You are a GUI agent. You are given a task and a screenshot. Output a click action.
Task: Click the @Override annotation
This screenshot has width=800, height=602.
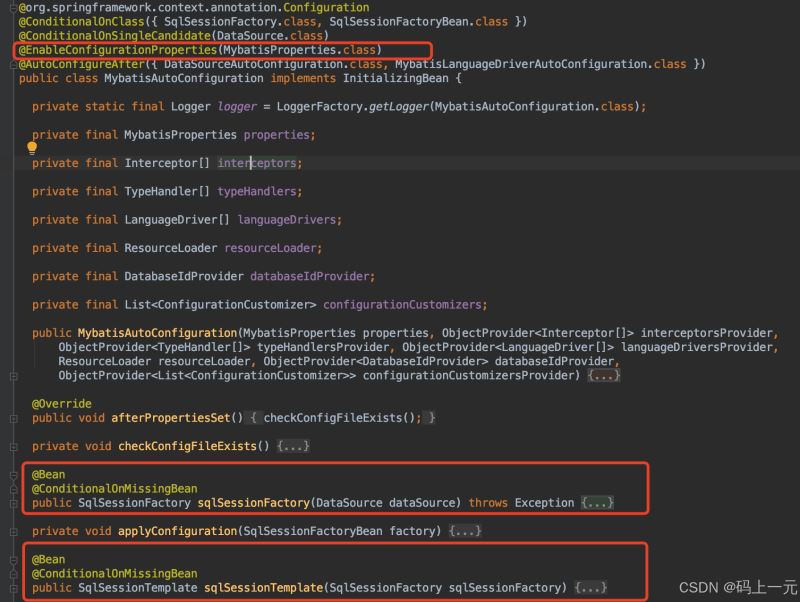[x=62, y=404]
